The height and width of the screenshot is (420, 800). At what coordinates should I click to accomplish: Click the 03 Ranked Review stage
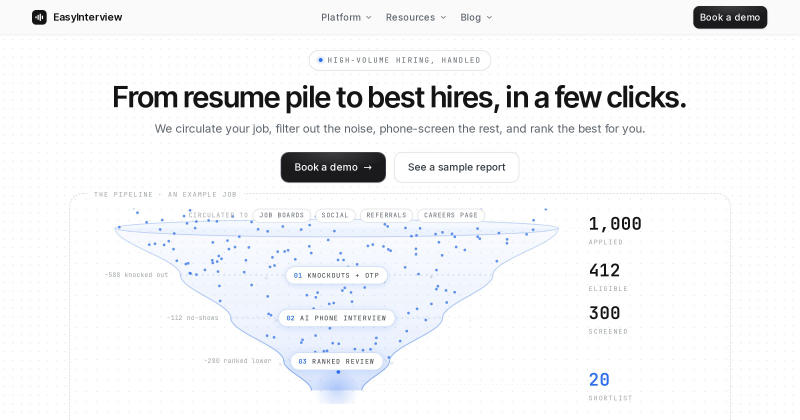point(337,361)
